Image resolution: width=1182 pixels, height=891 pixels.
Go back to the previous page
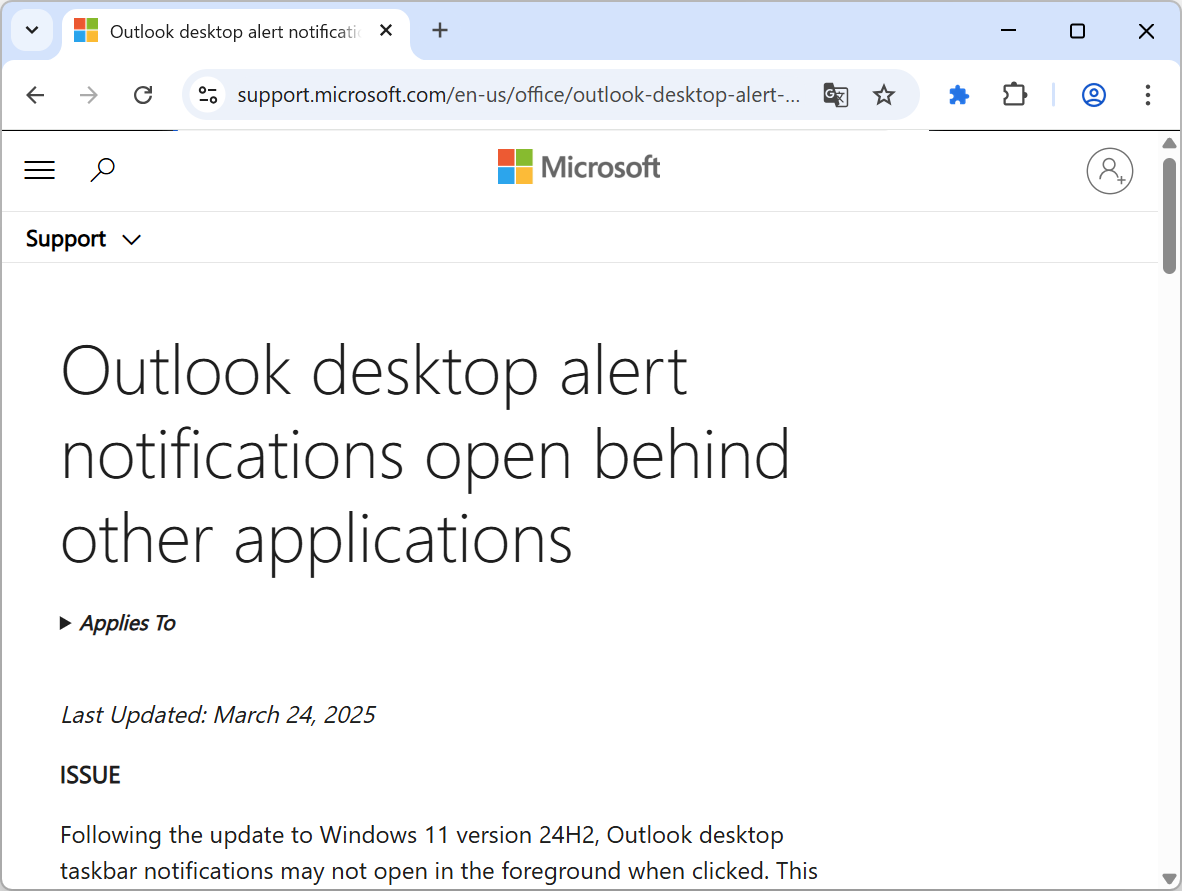35,95
